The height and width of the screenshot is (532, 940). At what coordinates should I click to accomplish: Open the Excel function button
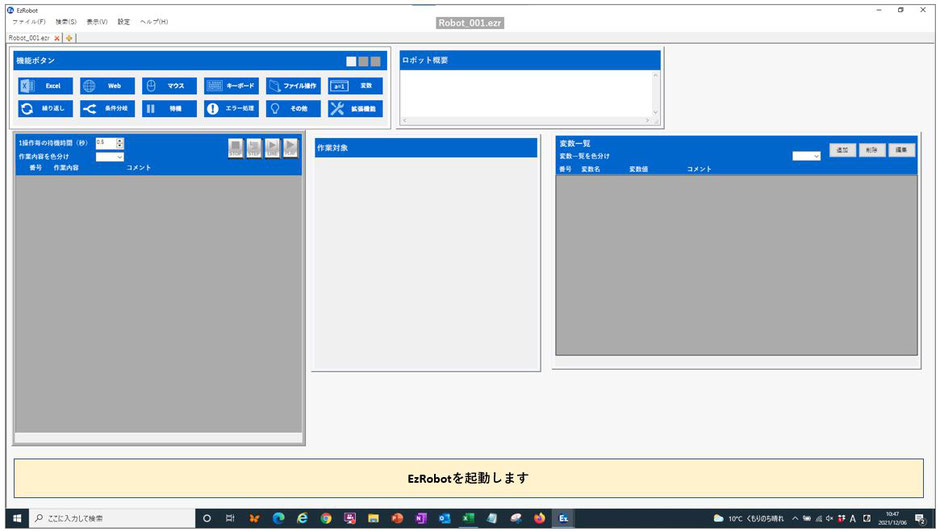[x=46, y=86]
